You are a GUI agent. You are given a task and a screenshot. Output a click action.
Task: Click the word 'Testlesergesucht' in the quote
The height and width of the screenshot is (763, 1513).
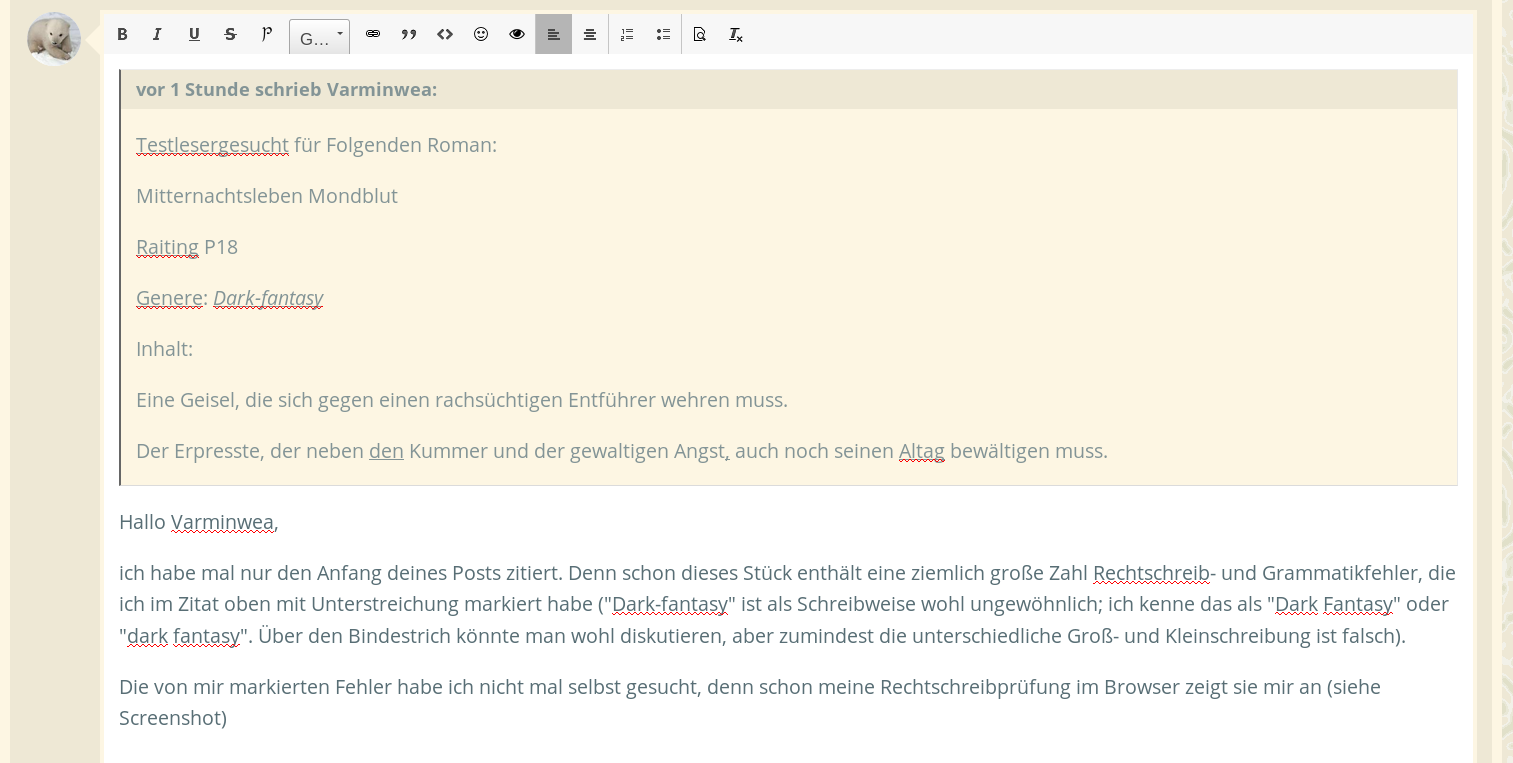(x=212, y=145)
